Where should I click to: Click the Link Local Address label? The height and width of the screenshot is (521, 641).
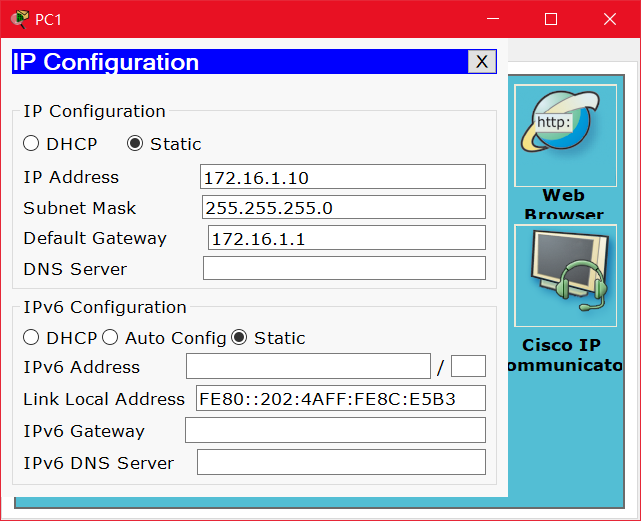point(104,399)
